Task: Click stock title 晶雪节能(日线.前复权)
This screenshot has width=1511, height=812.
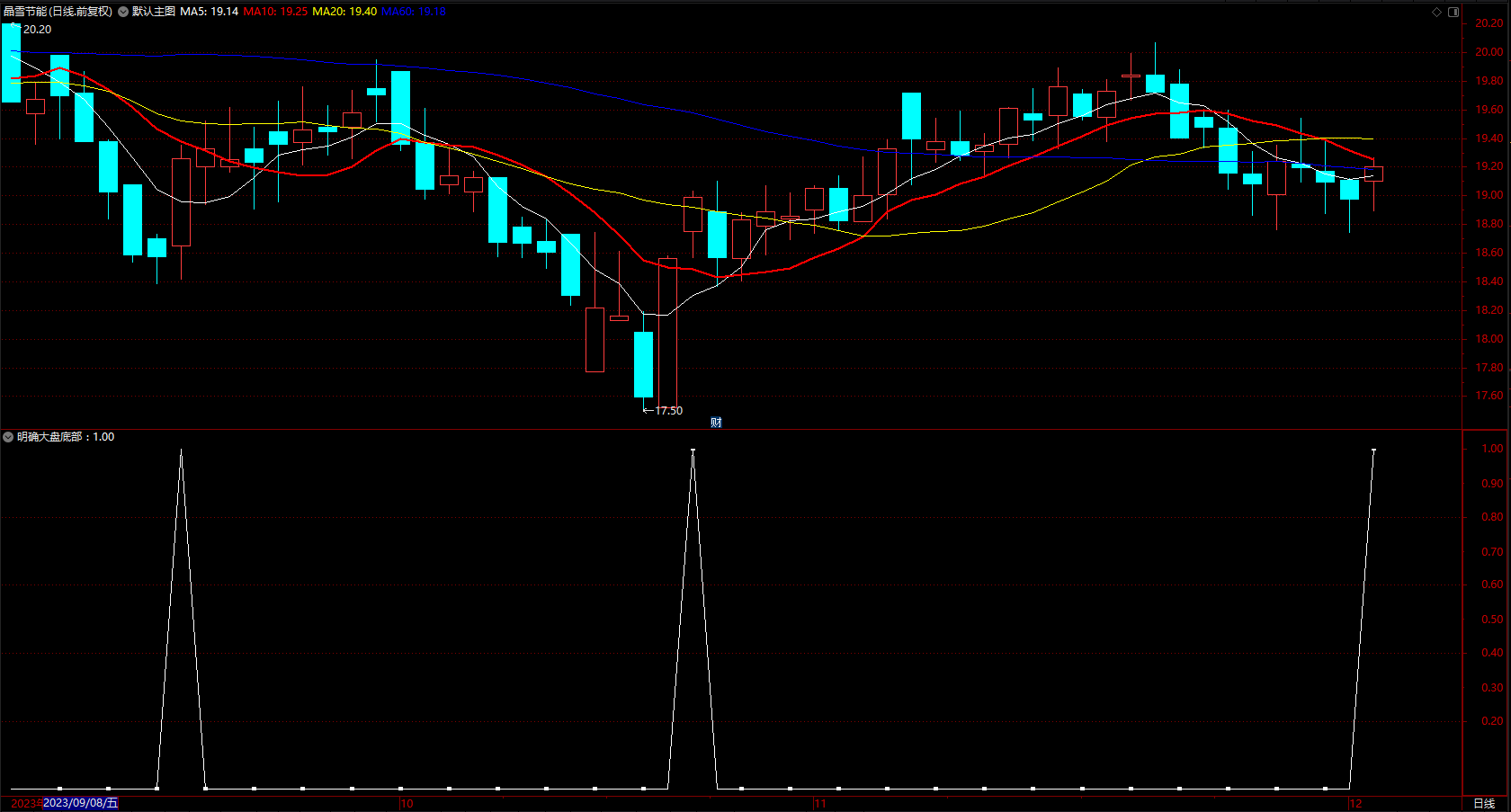Action: (58, 12)
